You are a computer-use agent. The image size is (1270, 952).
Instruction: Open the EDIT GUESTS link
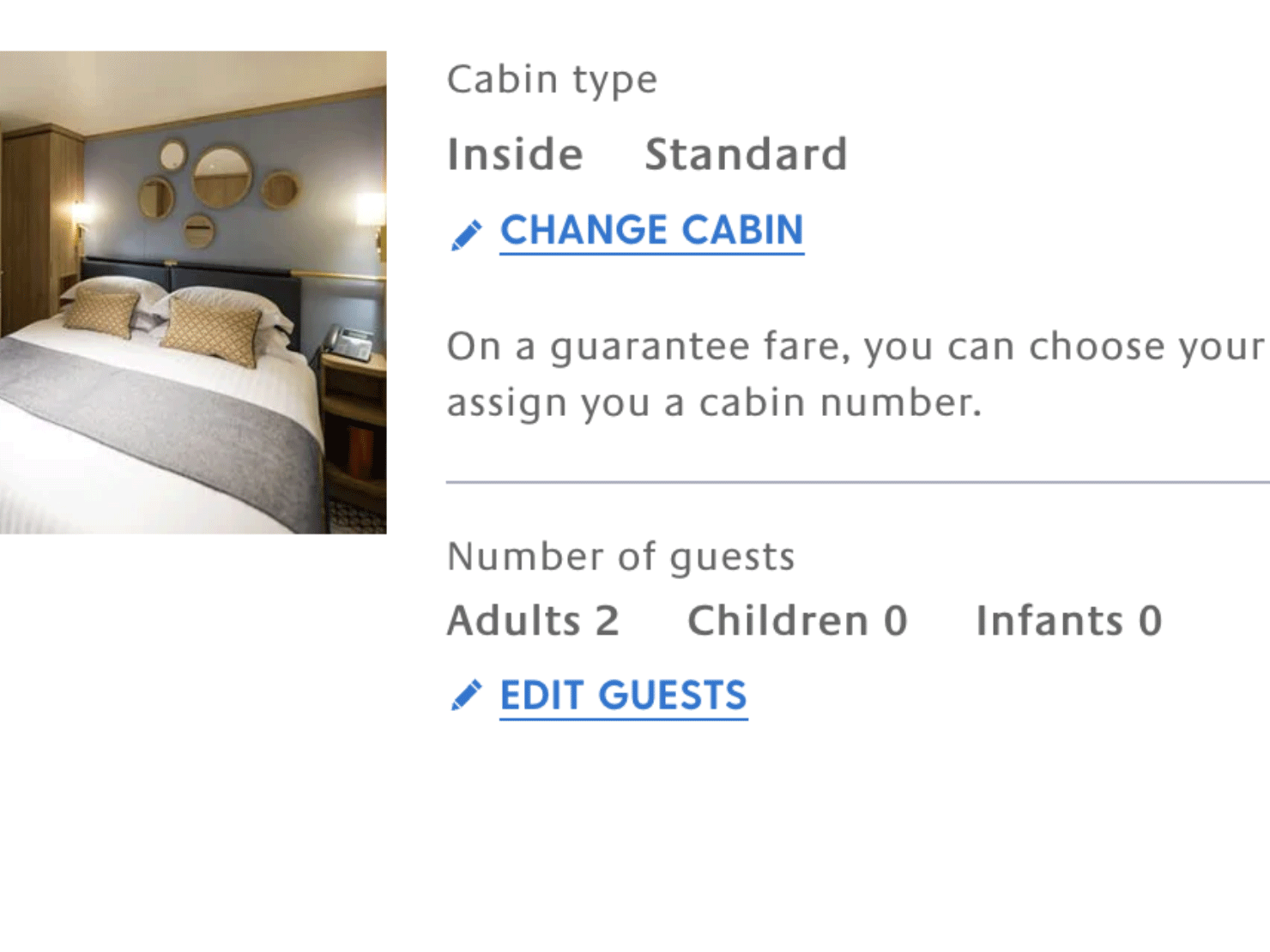623,695
